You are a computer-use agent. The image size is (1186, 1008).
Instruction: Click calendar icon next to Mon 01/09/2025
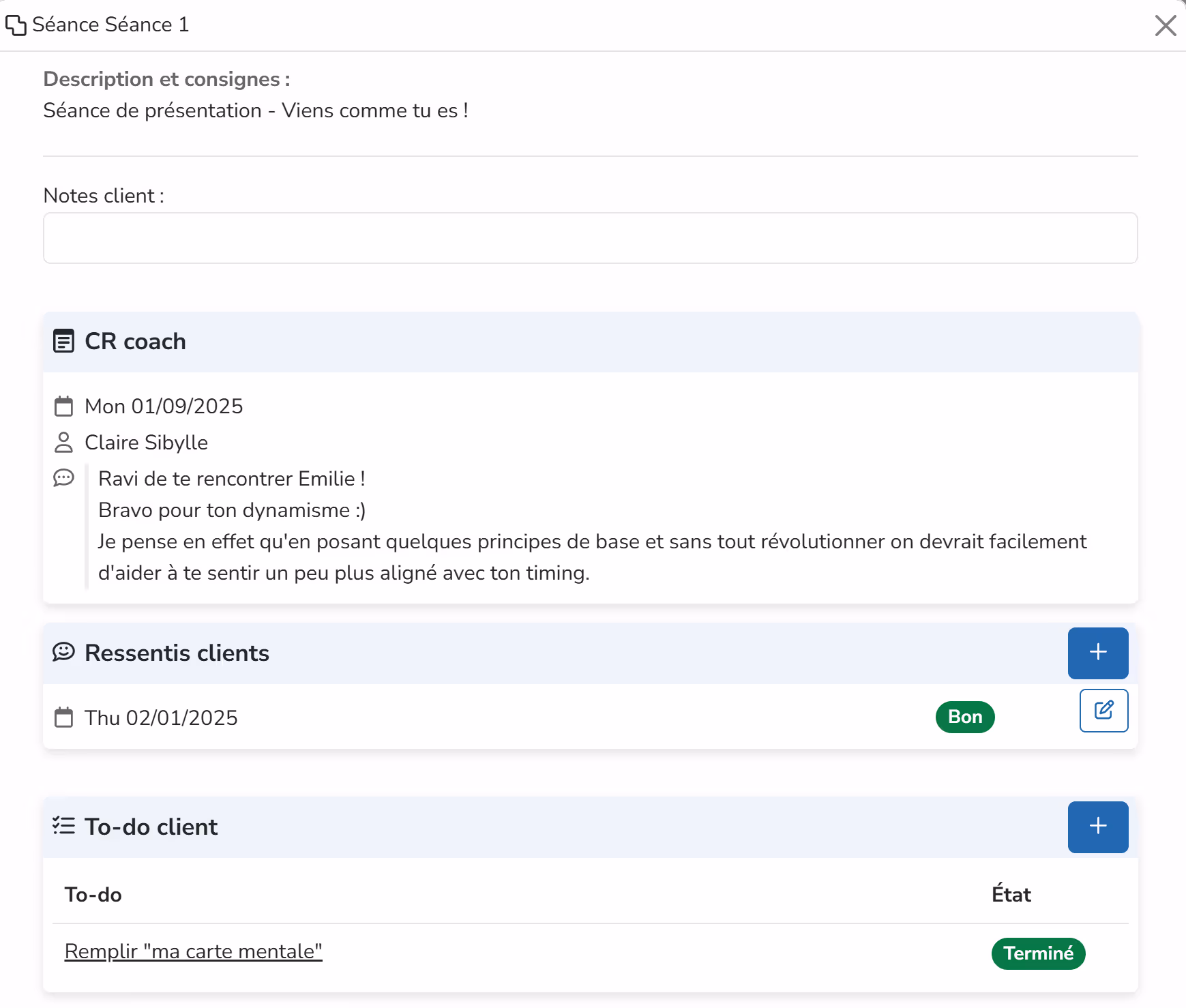coord(63,406)
